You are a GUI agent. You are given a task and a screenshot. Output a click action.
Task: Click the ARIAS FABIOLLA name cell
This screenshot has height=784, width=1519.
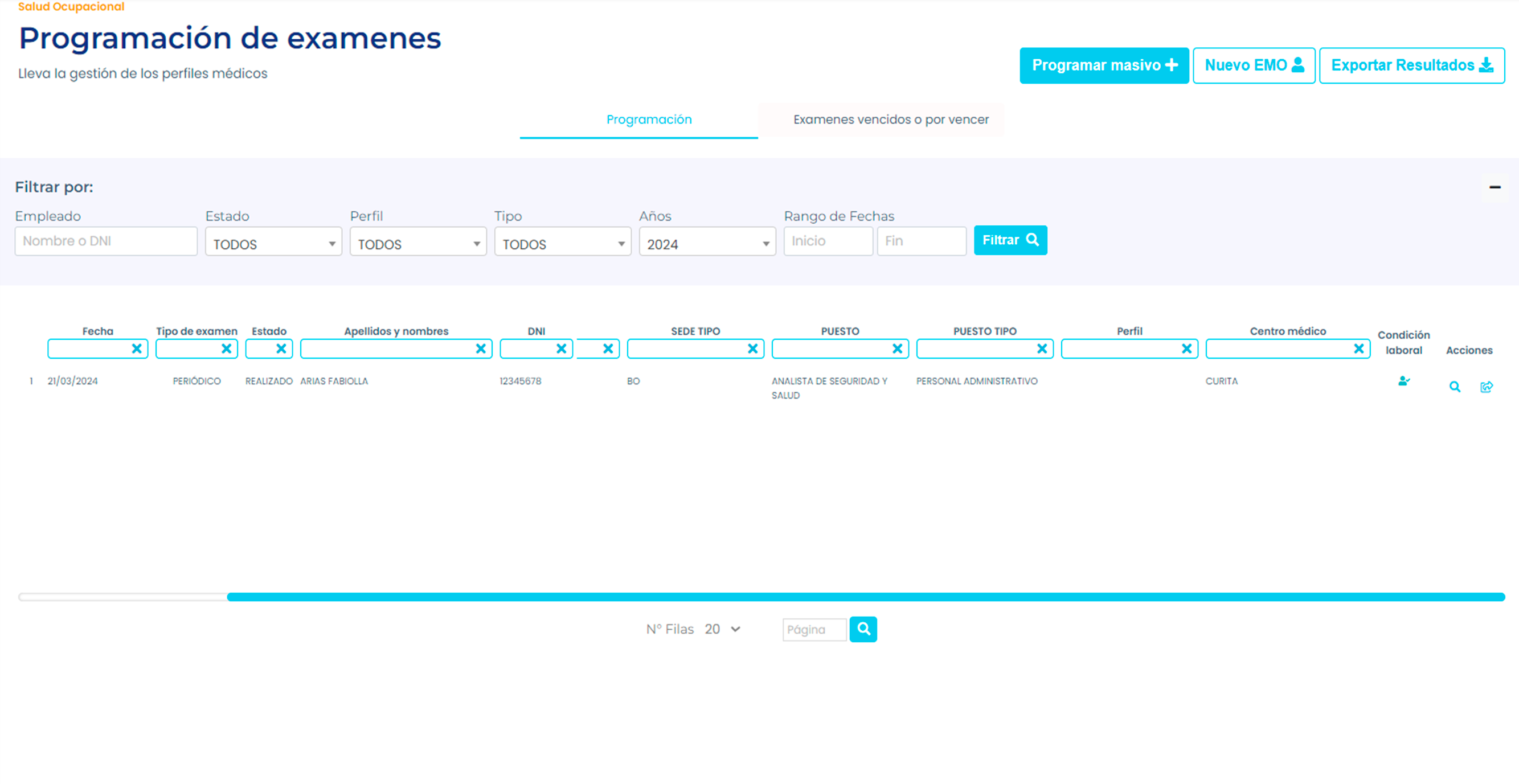334,381
